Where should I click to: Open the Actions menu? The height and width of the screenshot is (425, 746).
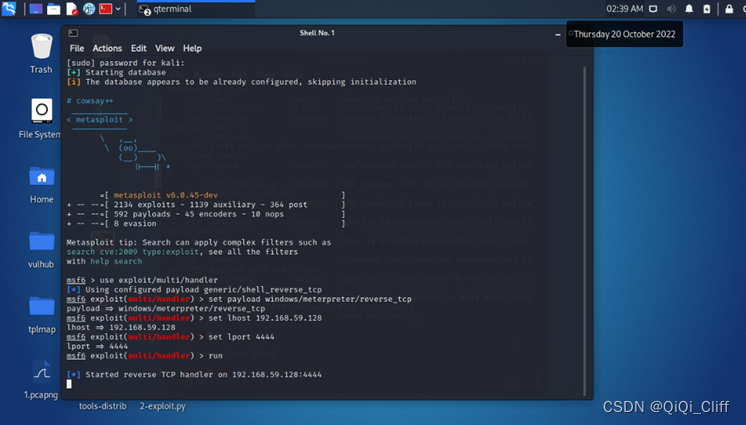pyautogui.click(x=107, y=48)
